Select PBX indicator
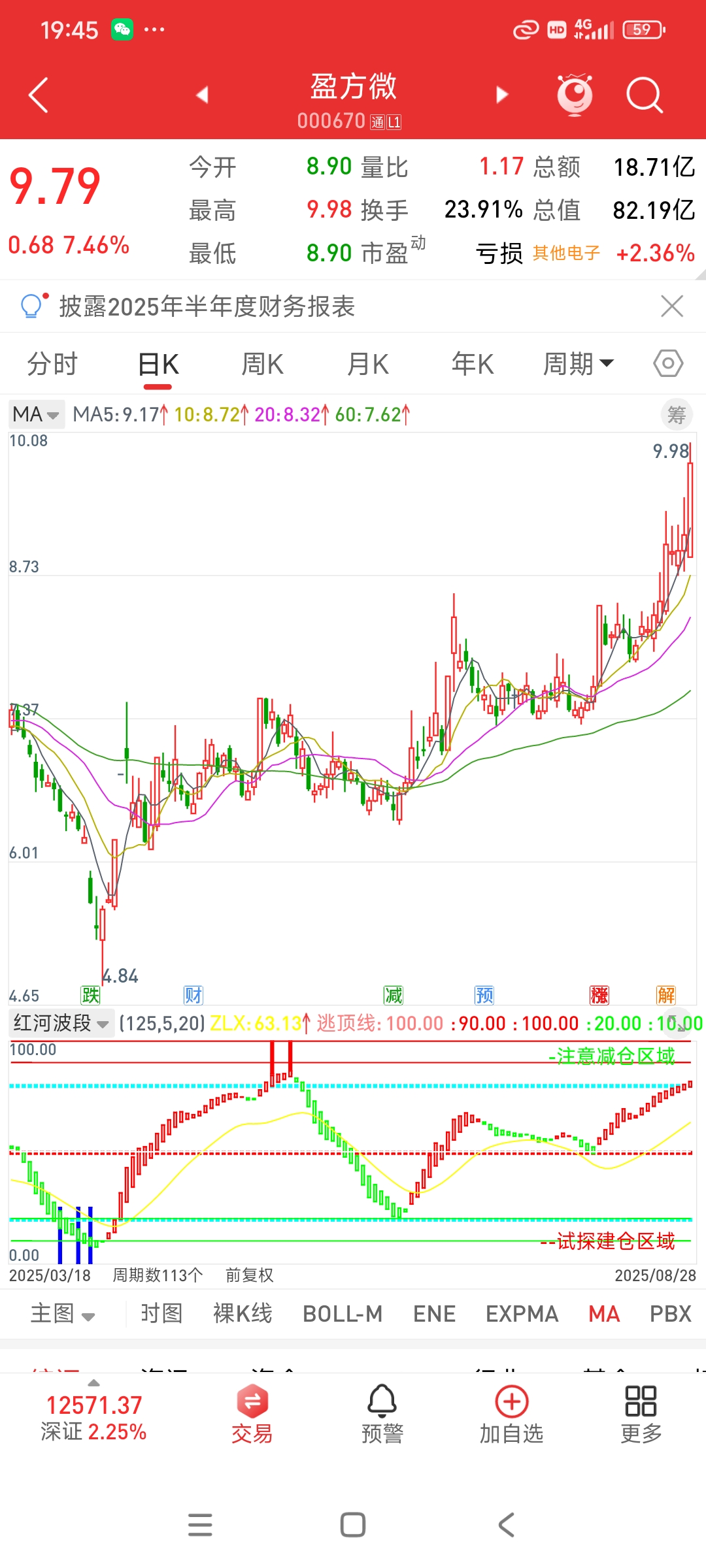 point(671,1314)
